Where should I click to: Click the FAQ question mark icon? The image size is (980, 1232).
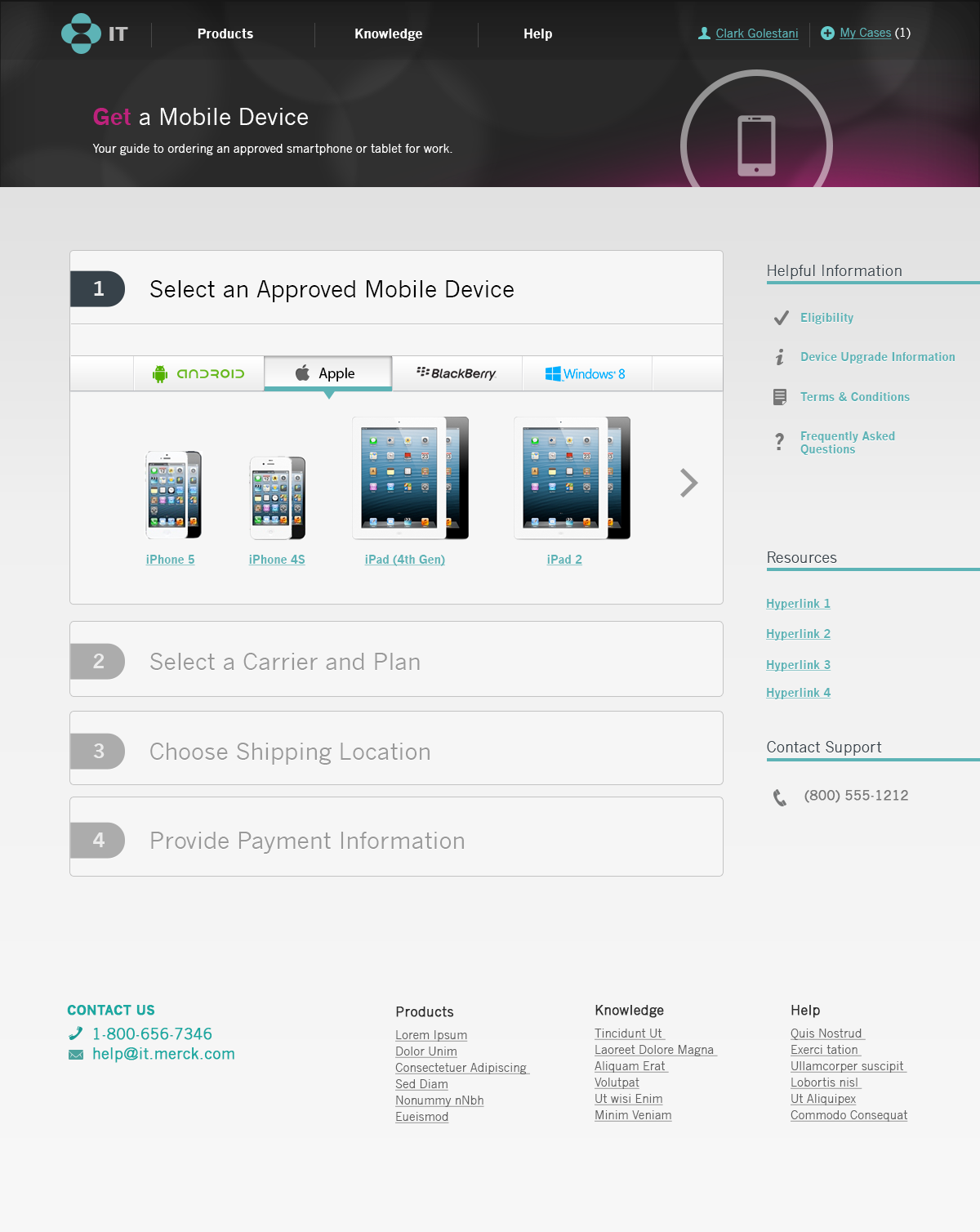[780, 442]
